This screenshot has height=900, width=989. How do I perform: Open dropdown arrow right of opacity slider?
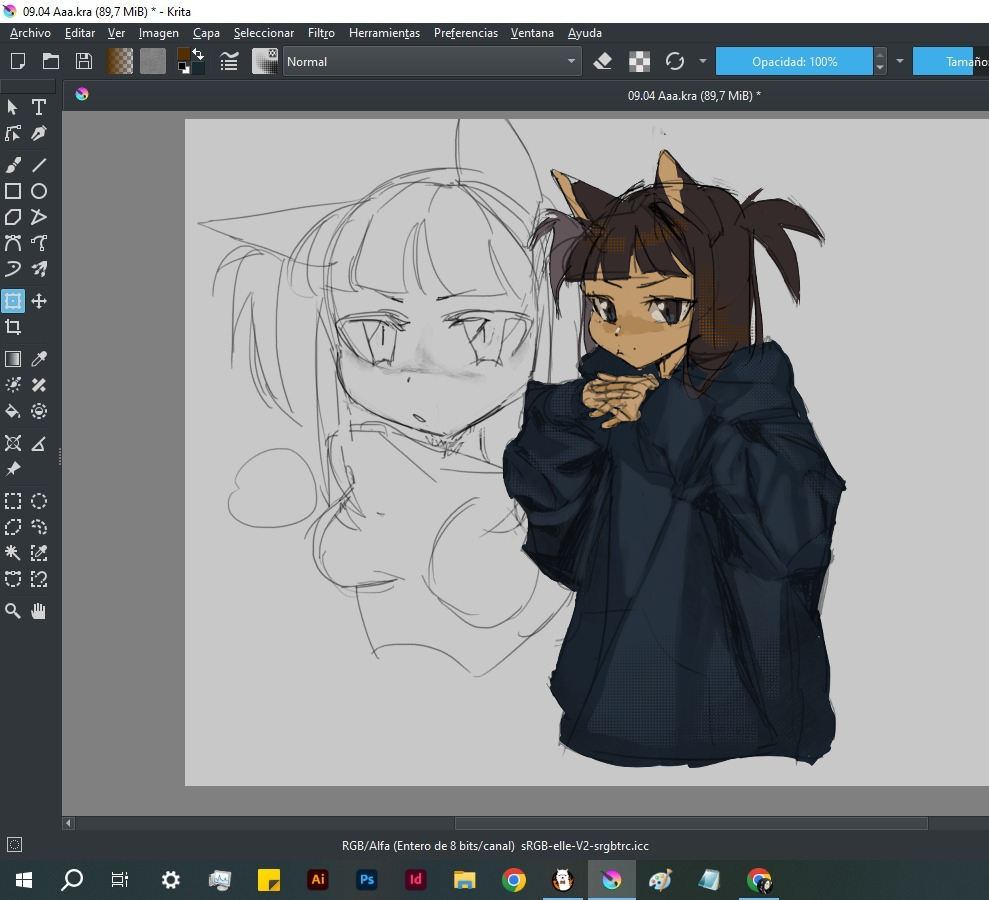click(899, 61)
